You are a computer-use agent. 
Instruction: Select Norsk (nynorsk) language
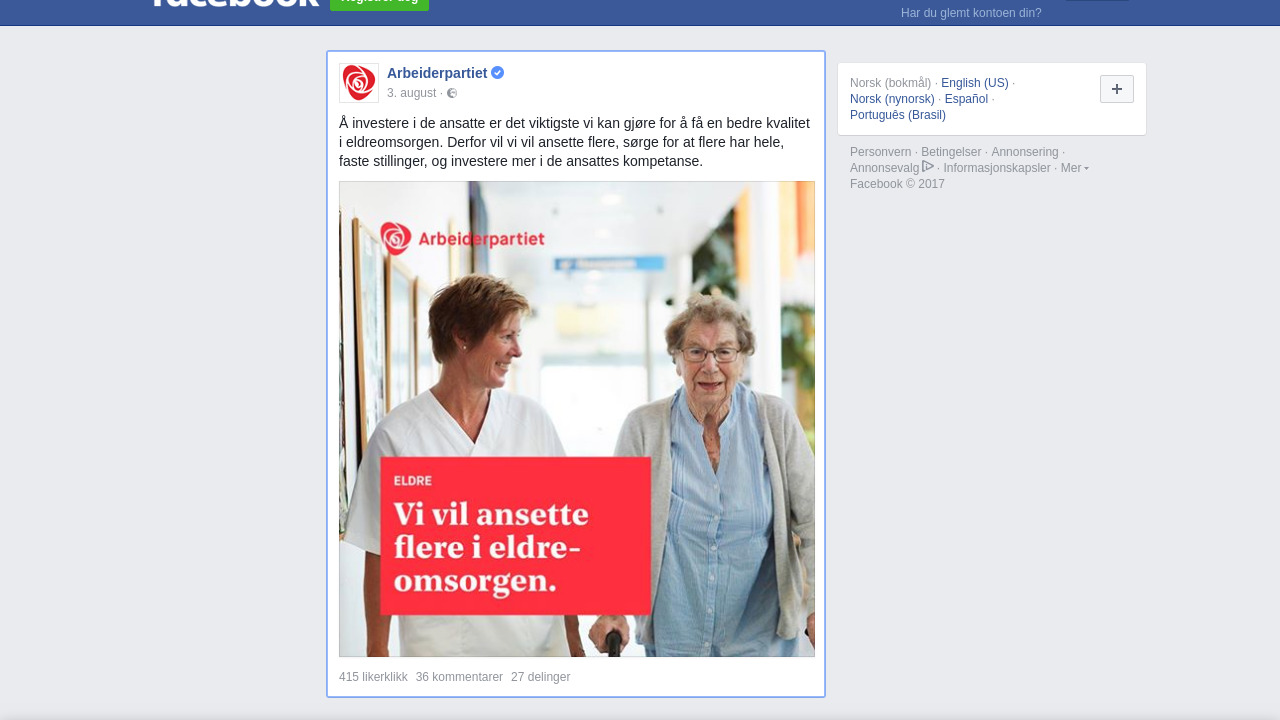[892, 99]
